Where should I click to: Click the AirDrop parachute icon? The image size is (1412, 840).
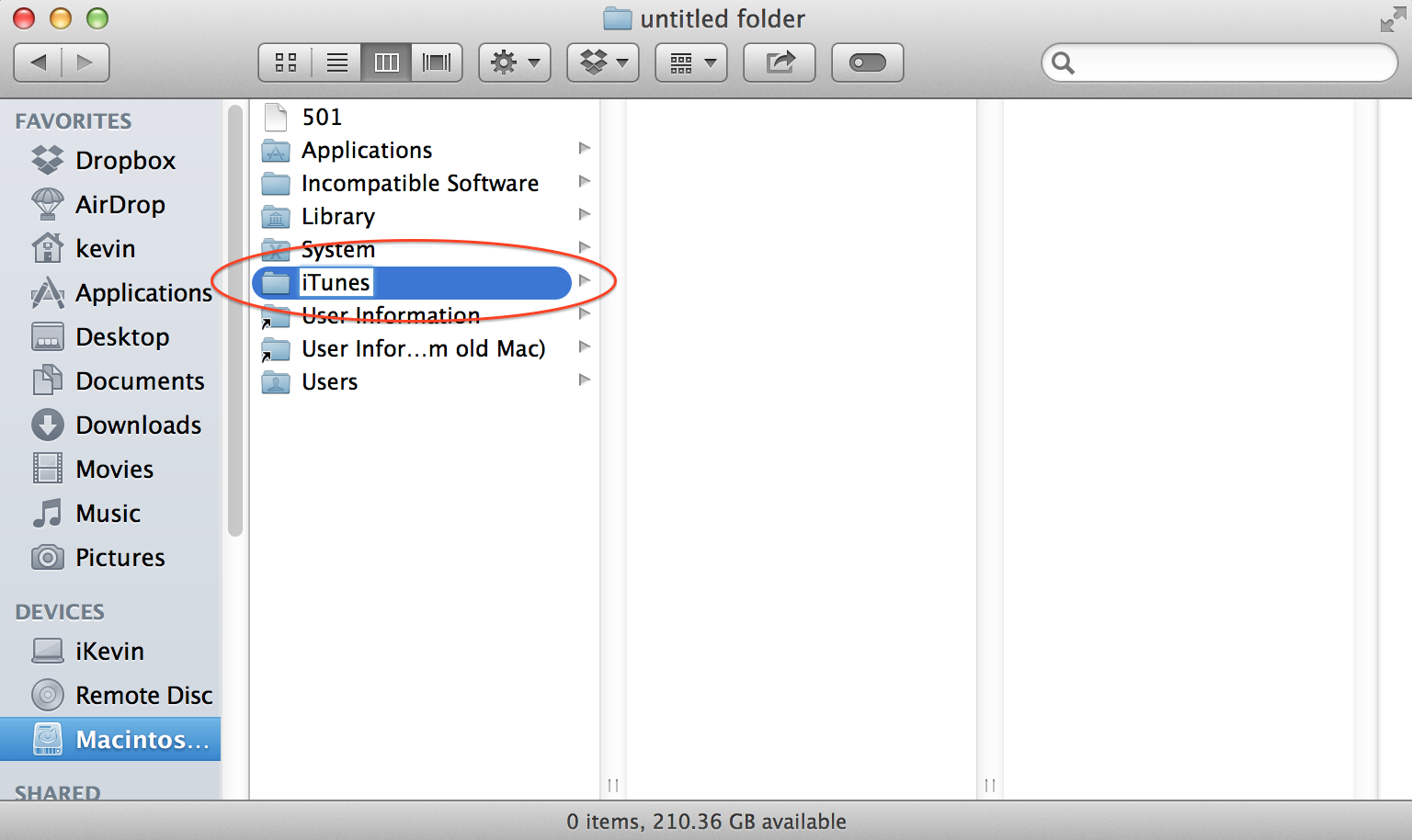click(x=48, y=204)
